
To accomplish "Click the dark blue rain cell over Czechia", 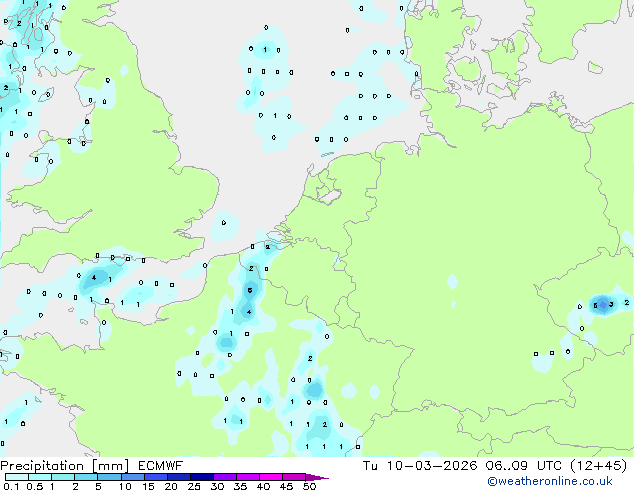I will [x=603, y=305].
